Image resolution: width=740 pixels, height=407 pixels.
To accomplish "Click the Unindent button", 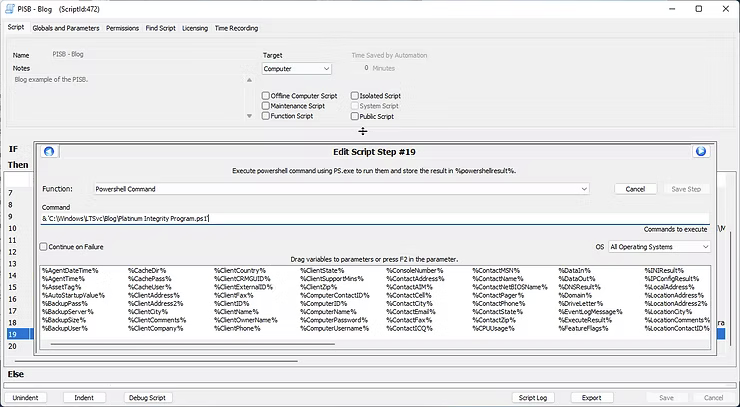I will 25,398.
